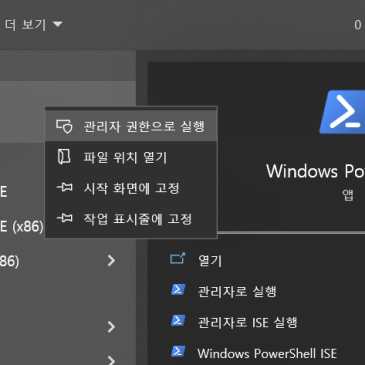Viewport: 365px width, 365px height.
Task: Click the file location icon beside 파일 위치 열기
Action: click(64, 157)
